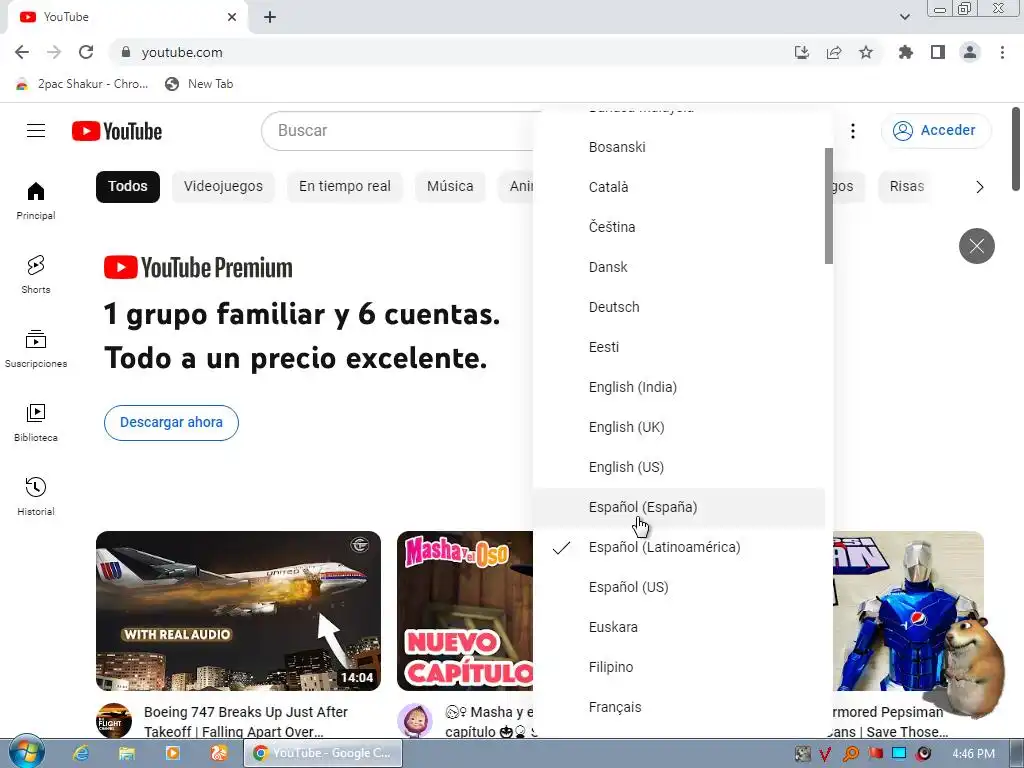Screen dimensions: 1024x768
Task: Choose Deutsch language
Action: 679,307
